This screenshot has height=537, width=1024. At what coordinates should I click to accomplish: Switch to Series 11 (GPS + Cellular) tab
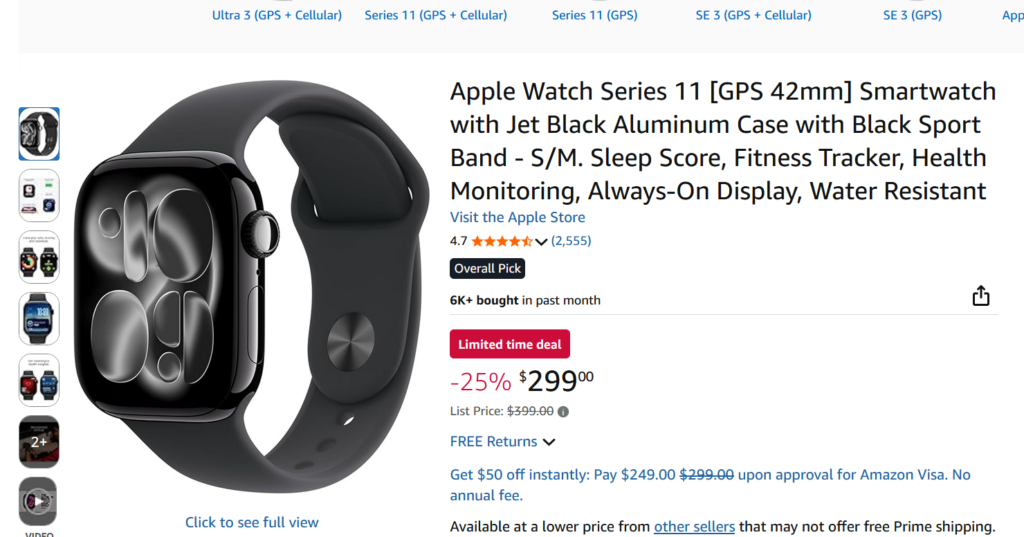[436, 15]
